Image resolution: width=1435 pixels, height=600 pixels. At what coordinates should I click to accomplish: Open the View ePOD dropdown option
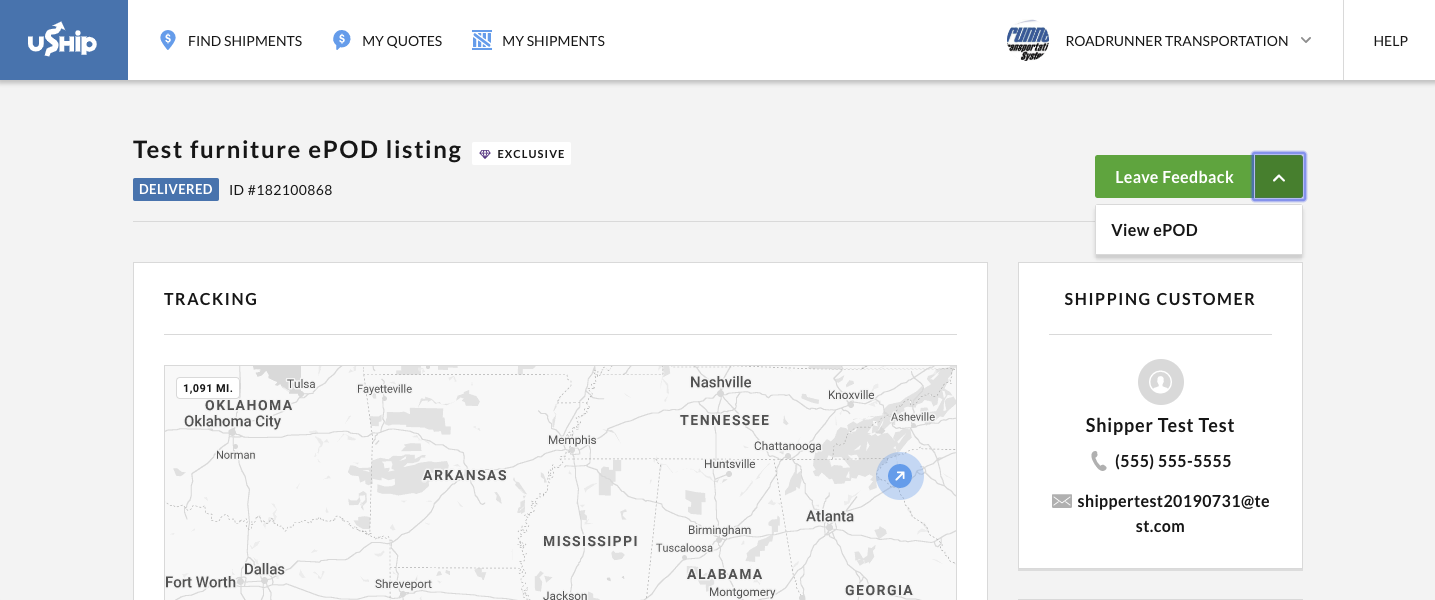pyautogui.click(x=1153, y=230)
